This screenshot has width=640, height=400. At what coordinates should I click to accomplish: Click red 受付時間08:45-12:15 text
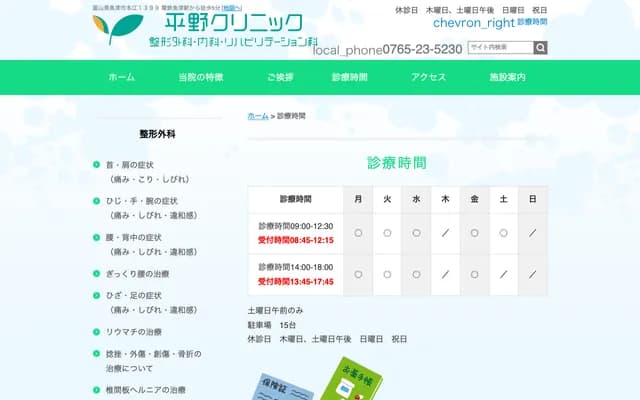point(296,240)
